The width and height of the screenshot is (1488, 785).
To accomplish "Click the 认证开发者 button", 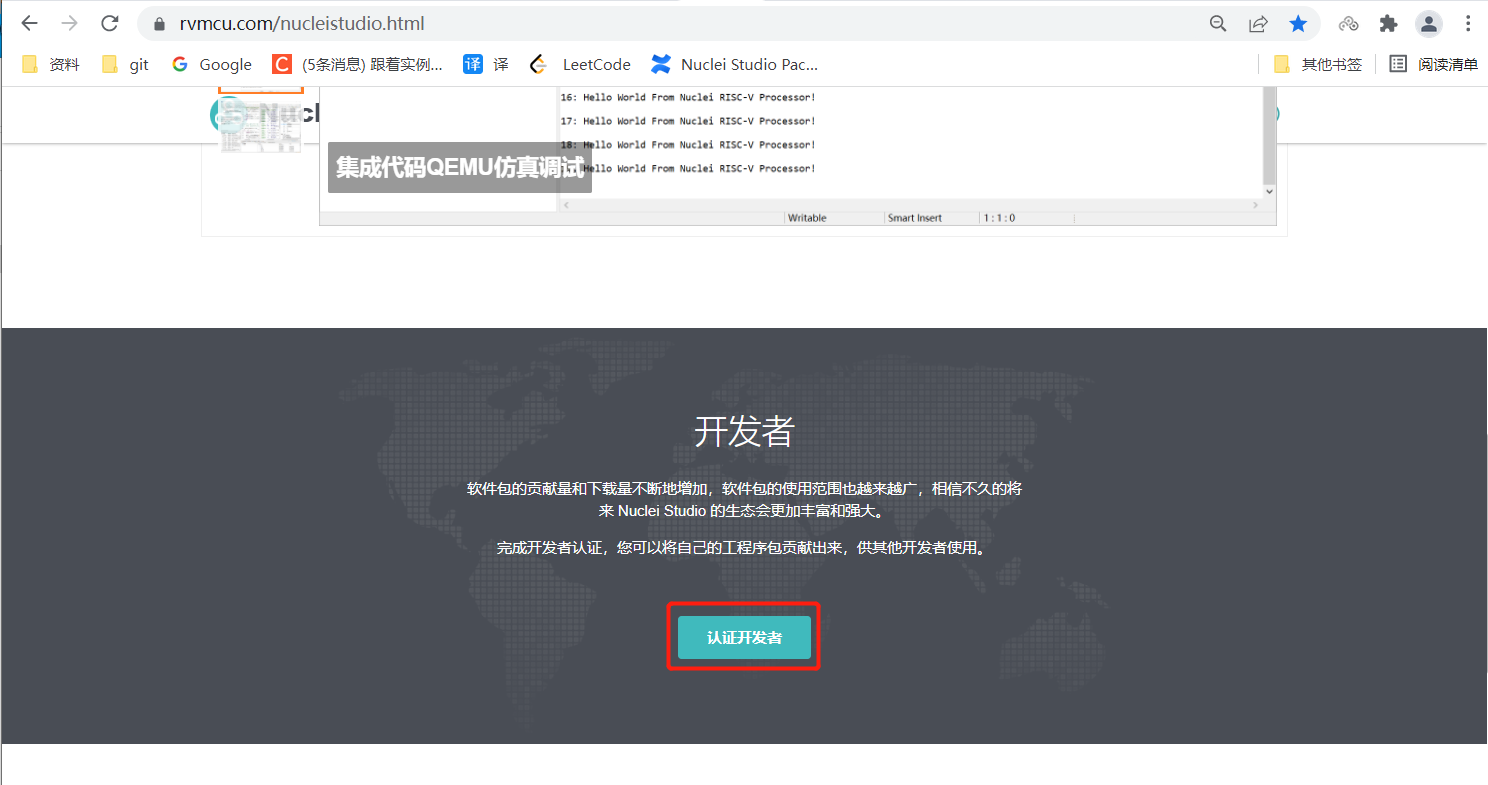I will pos(744,638).
